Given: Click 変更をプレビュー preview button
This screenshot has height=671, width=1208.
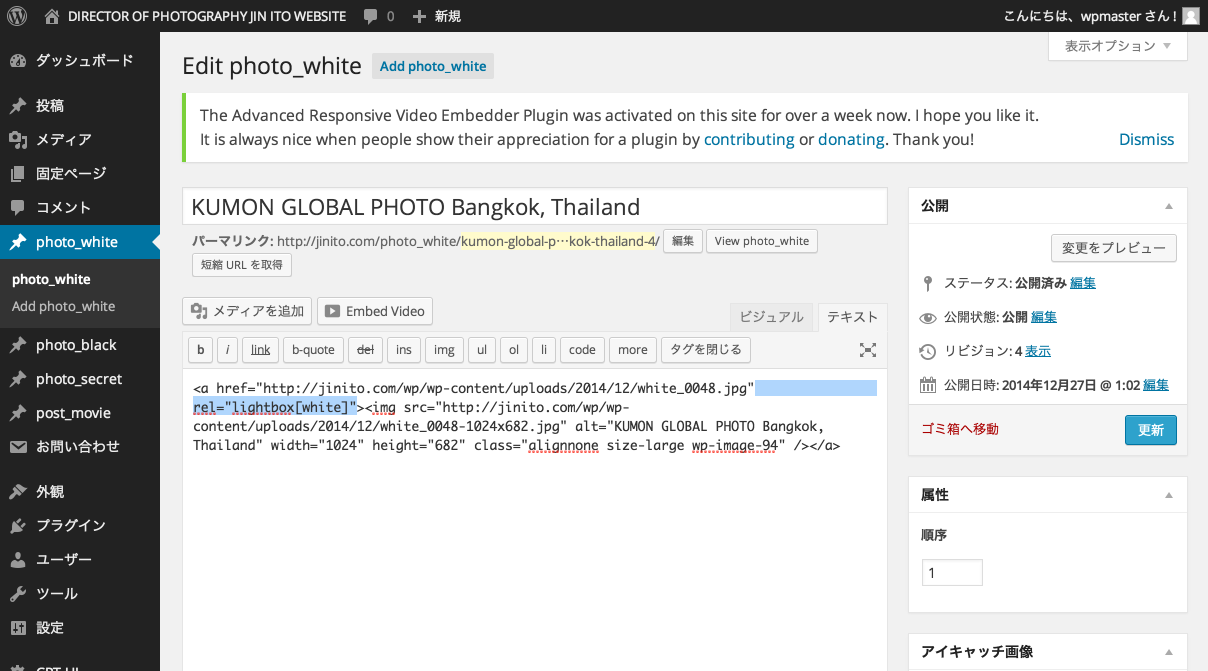Looking at the screenshot, I should coord(1114,248).
